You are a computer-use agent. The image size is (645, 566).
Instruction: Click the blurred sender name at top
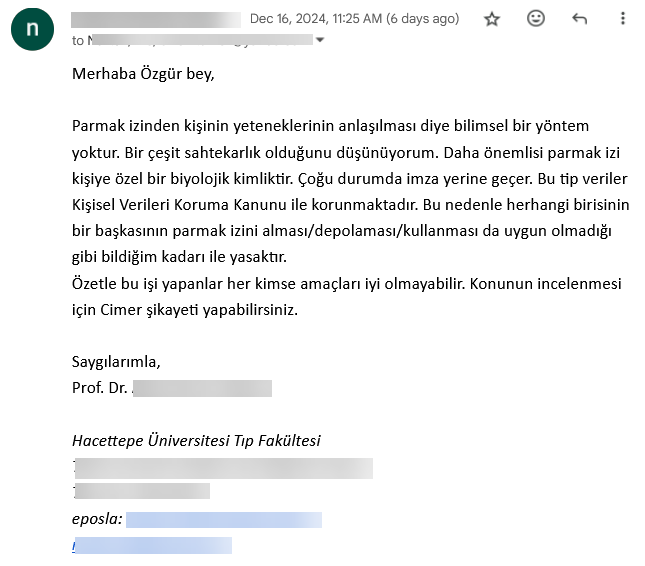tap(156, 19)
